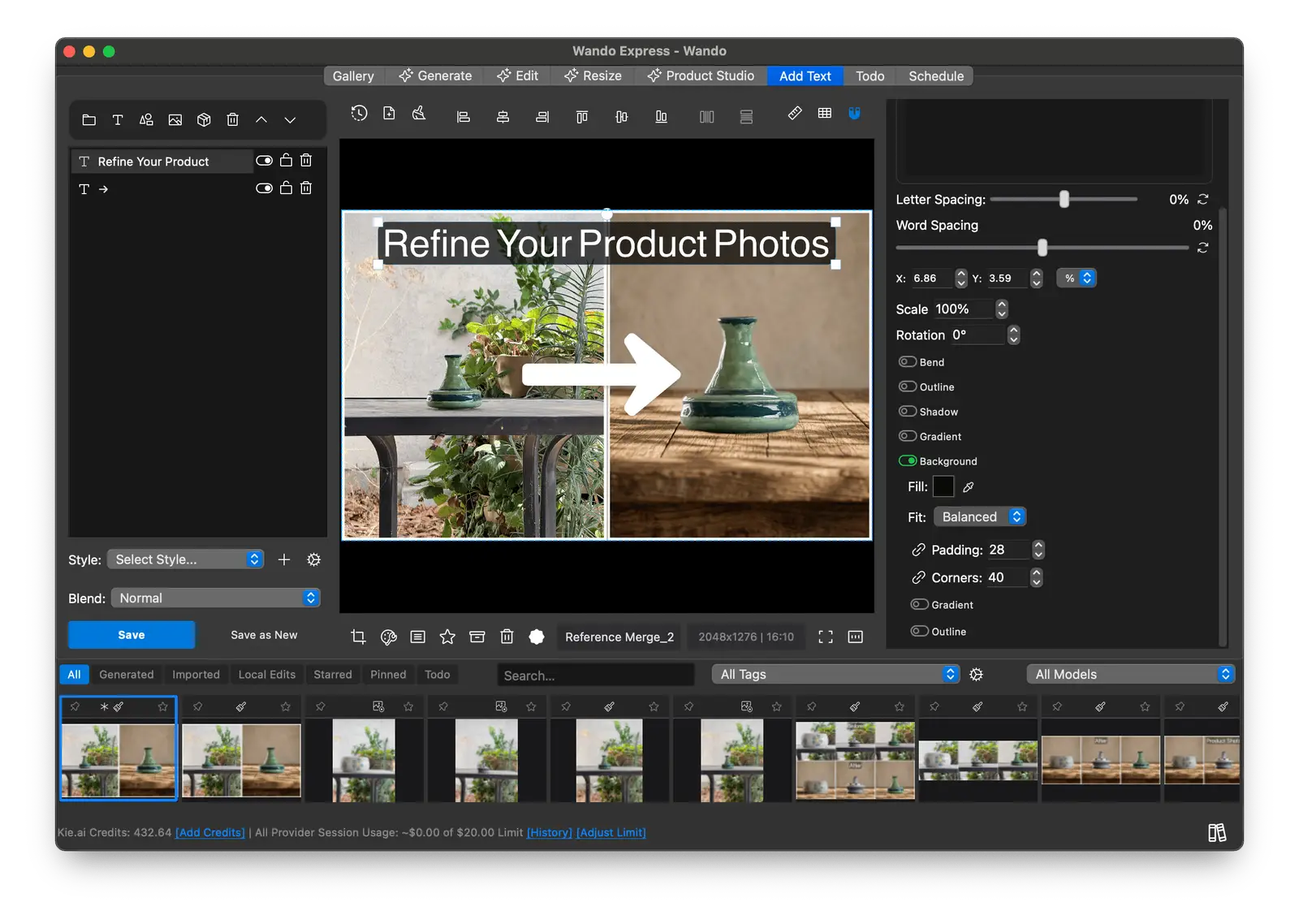
Task: Toggle the snap magnet icon
Action: coord(854,113)
